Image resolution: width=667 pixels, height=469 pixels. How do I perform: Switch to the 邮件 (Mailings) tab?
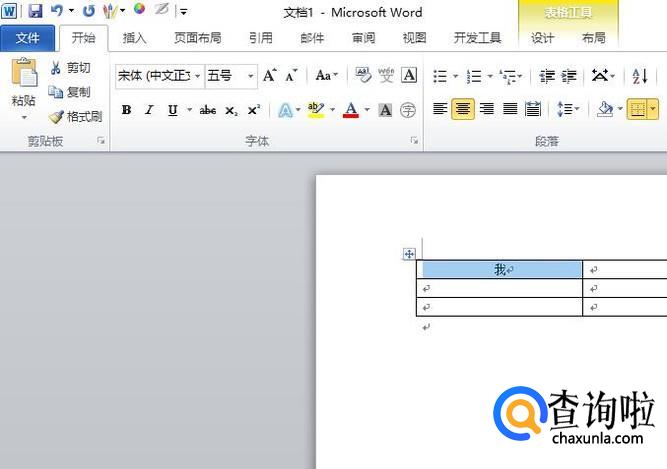click(x=312, y=38)
